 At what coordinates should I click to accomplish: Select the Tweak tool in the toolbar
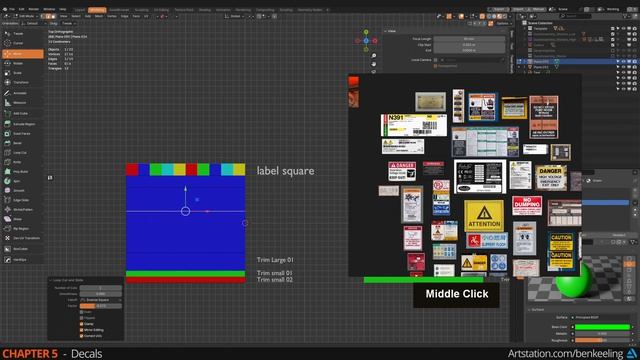click(x=22, y=33)
